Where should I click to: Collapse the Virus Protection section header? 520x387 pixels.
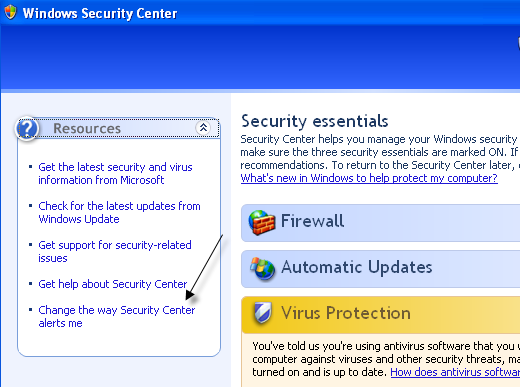380,315
